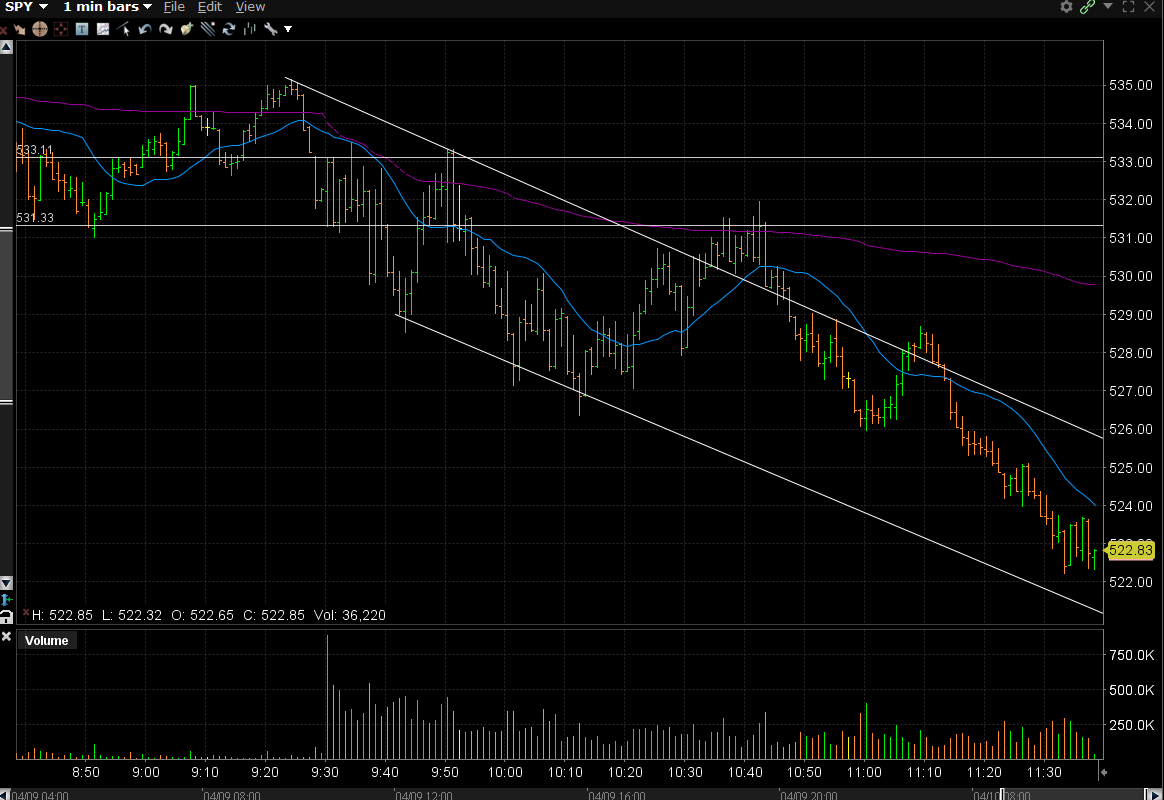
Task: Click the Volume study label
Action: [46, 640]
